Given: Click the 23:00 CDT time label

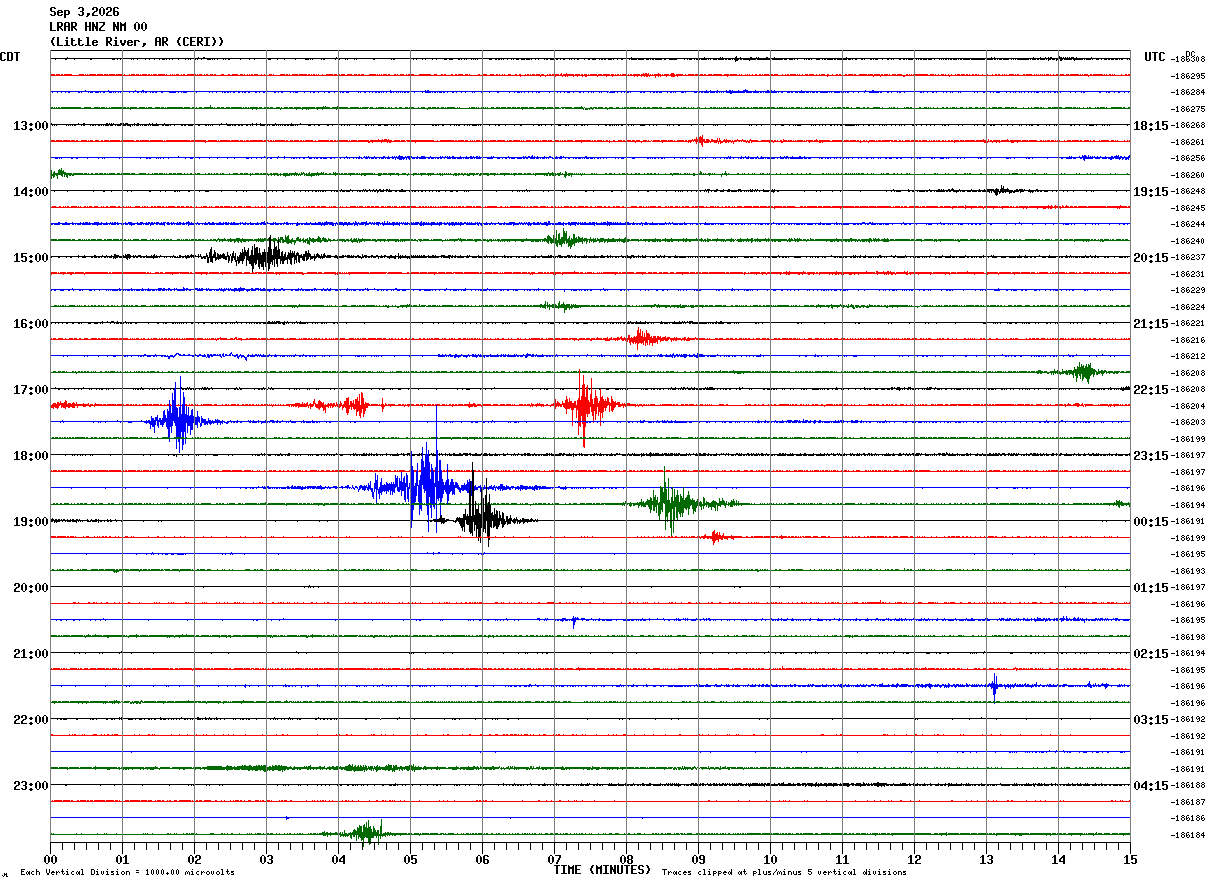Looking at the screenshot, I should click(x=31, y=786).
